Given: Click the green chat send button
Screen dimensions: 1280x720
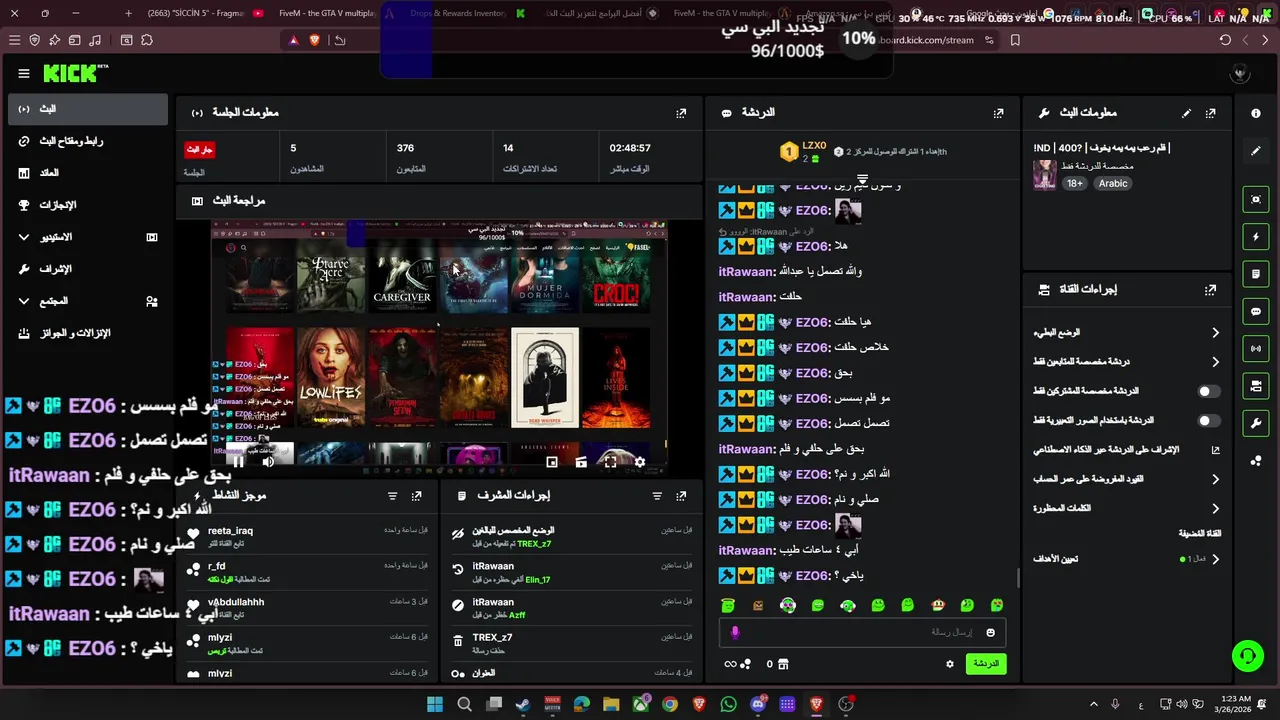Looking at the screenshot, I should tap(986, 664).
